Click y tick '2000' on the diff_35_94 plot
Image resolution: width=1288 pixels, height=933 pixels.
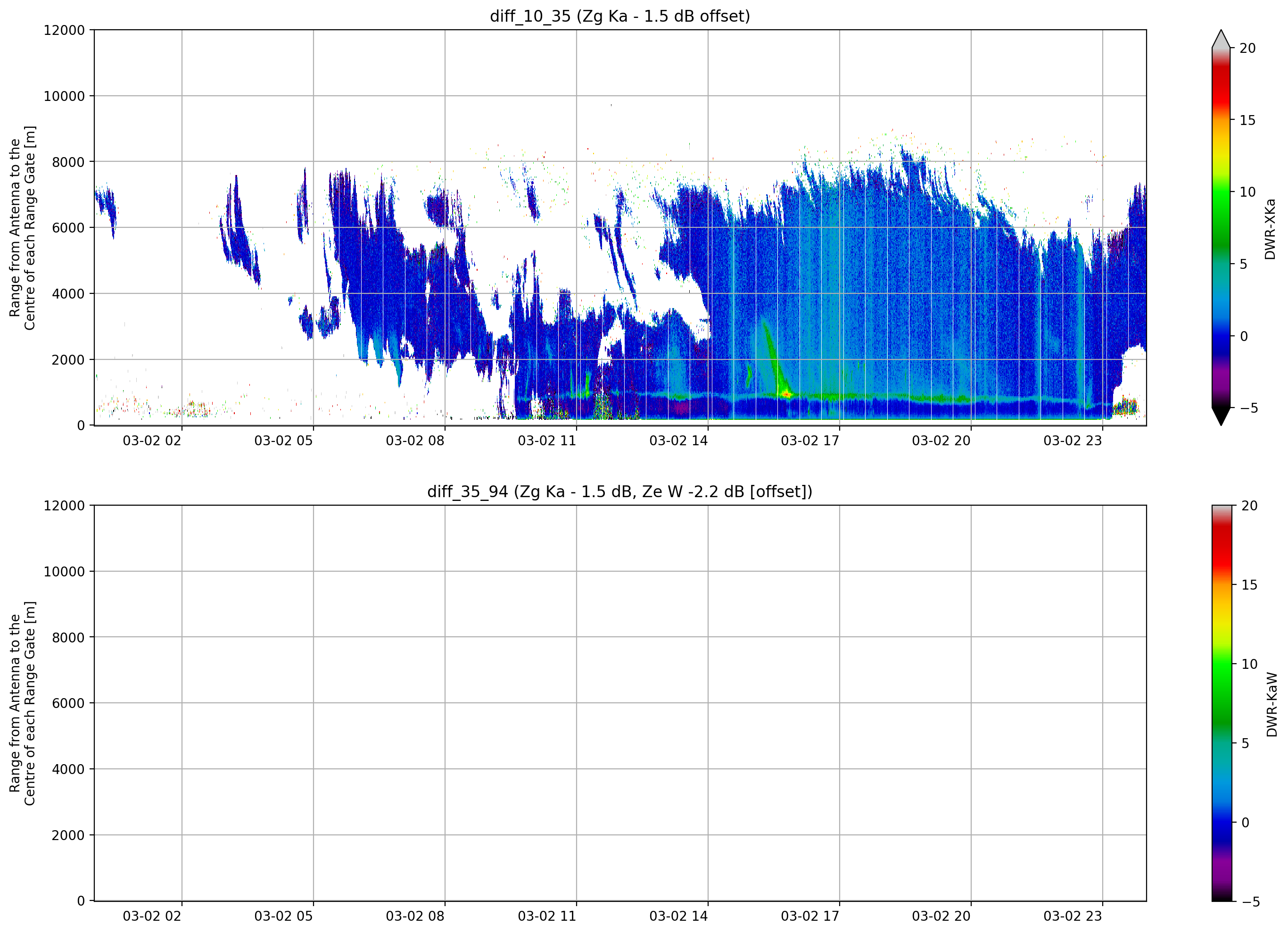coord(68,835)
